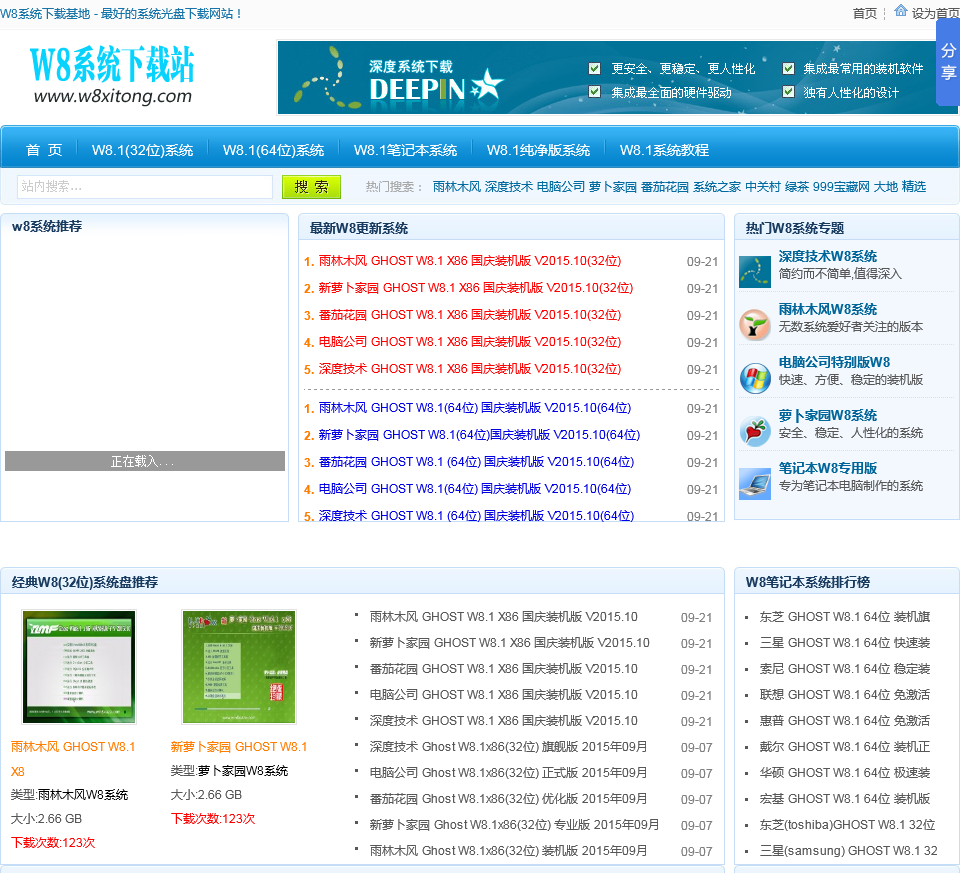960x873 pixels.
Task: Select hot search 999宝藏网
Action: click(x=841, y=187)
